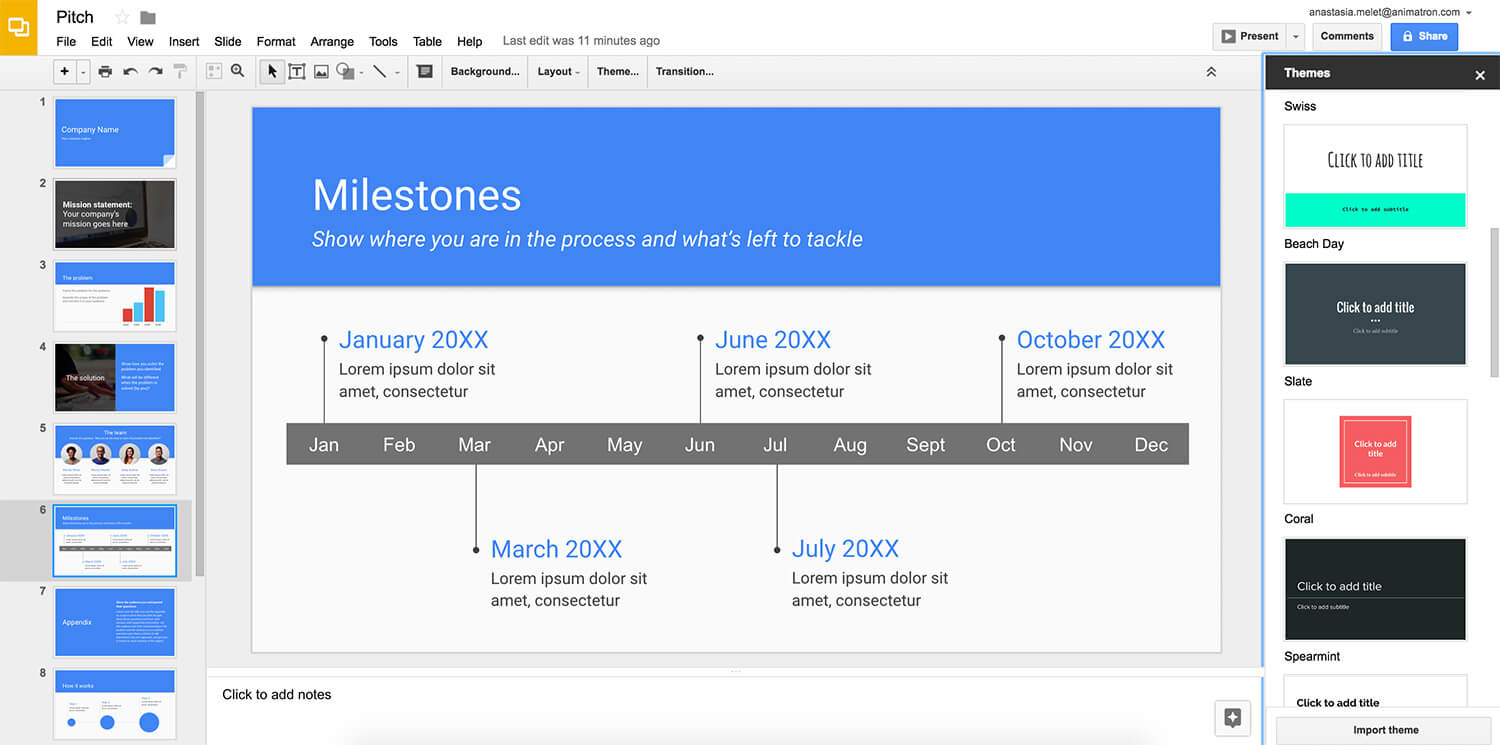Open the Present options dropdown arrow
Image resolution: width=1500 pixels, height=745 pixels.
1296,36
